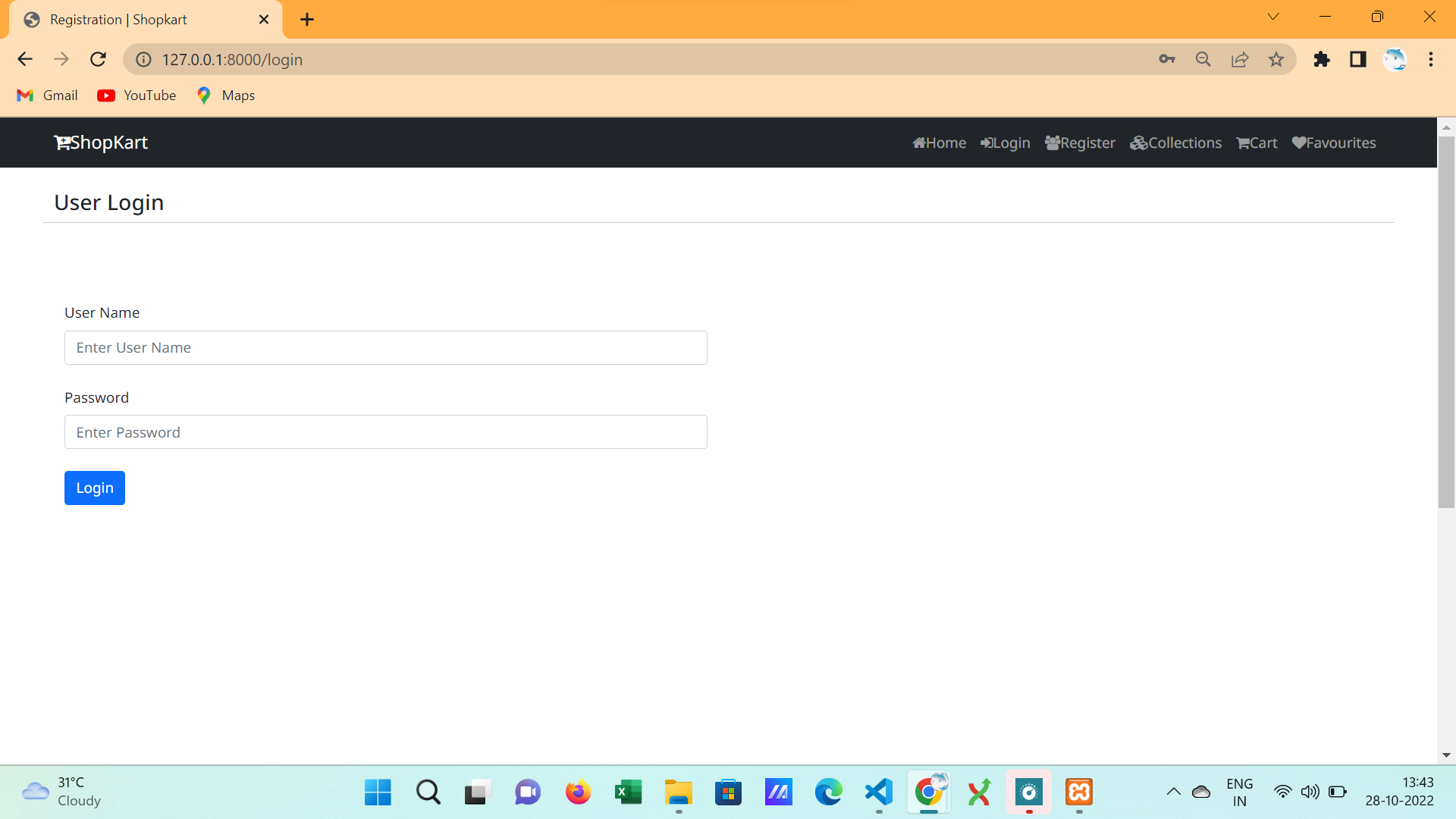Open the Register page link
Screen dimensions: 1456x819
(1080, 143)
